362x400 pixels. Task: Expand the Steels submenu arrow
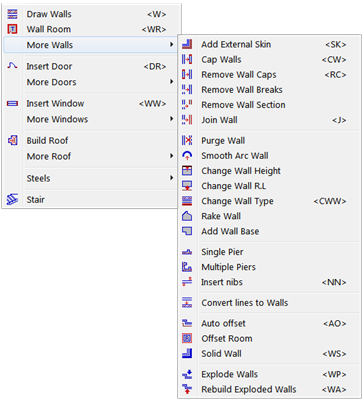(x=171, y=178)
